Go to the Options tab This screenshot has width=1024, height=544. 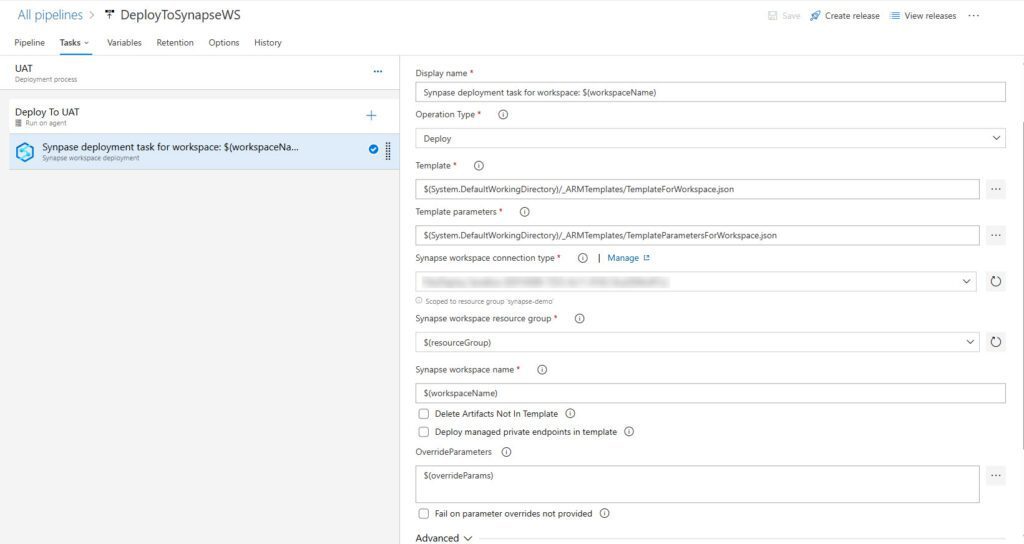(224, 42)
